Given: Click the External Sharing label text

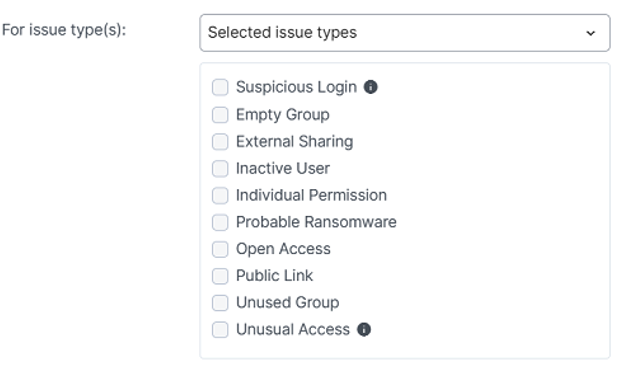Looking at the screenshot, I should 294,142.
